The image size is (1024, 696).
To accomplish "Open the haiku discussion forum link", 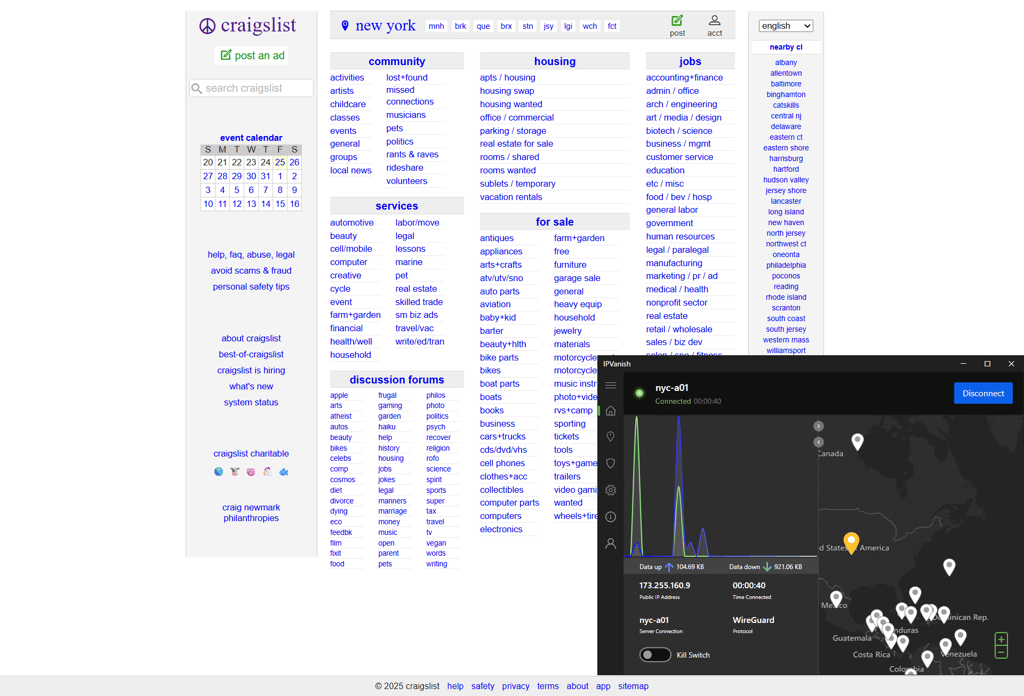I will pyautogui.click(x=387, y=427).
